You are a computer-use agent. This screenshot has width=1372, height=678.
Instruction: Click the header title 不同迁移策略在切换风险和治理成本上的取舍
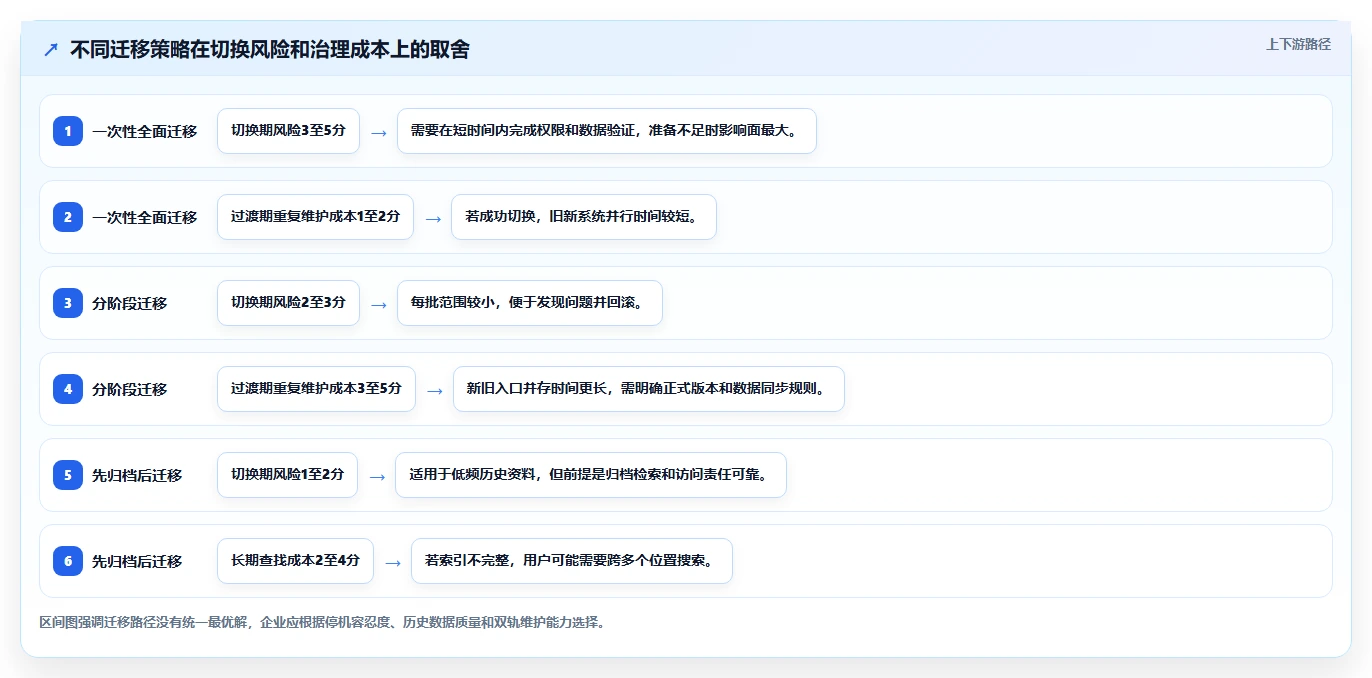[269, 50]
